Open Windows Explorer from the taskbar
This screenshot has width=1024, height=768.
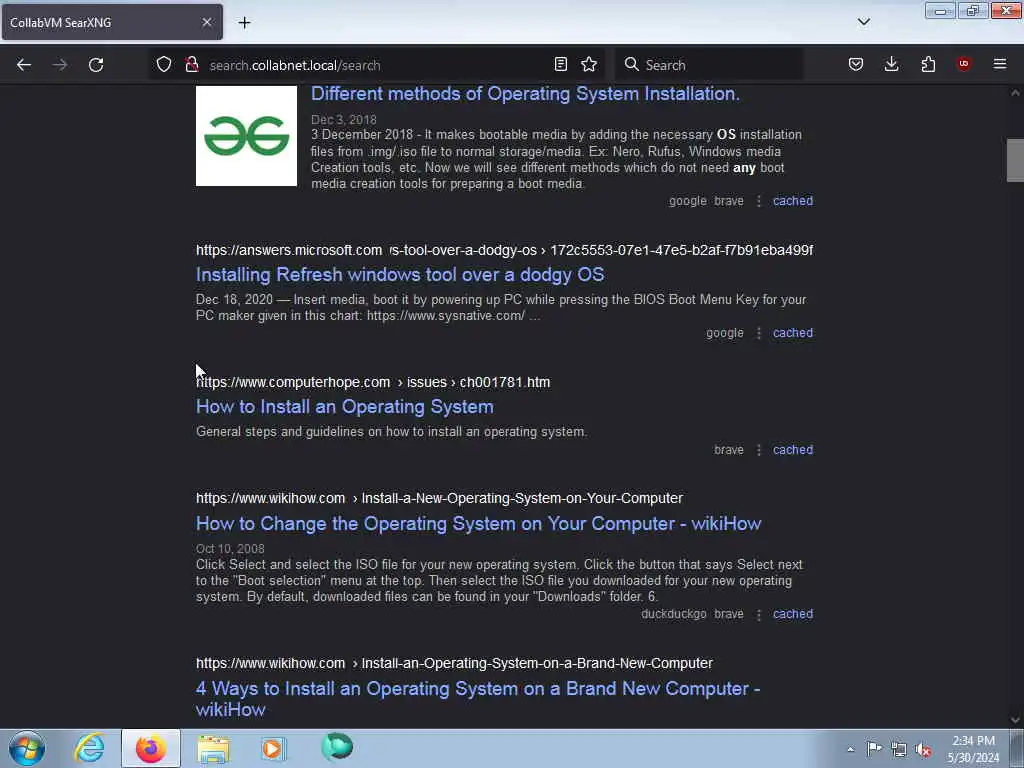(x=213, y=748)
